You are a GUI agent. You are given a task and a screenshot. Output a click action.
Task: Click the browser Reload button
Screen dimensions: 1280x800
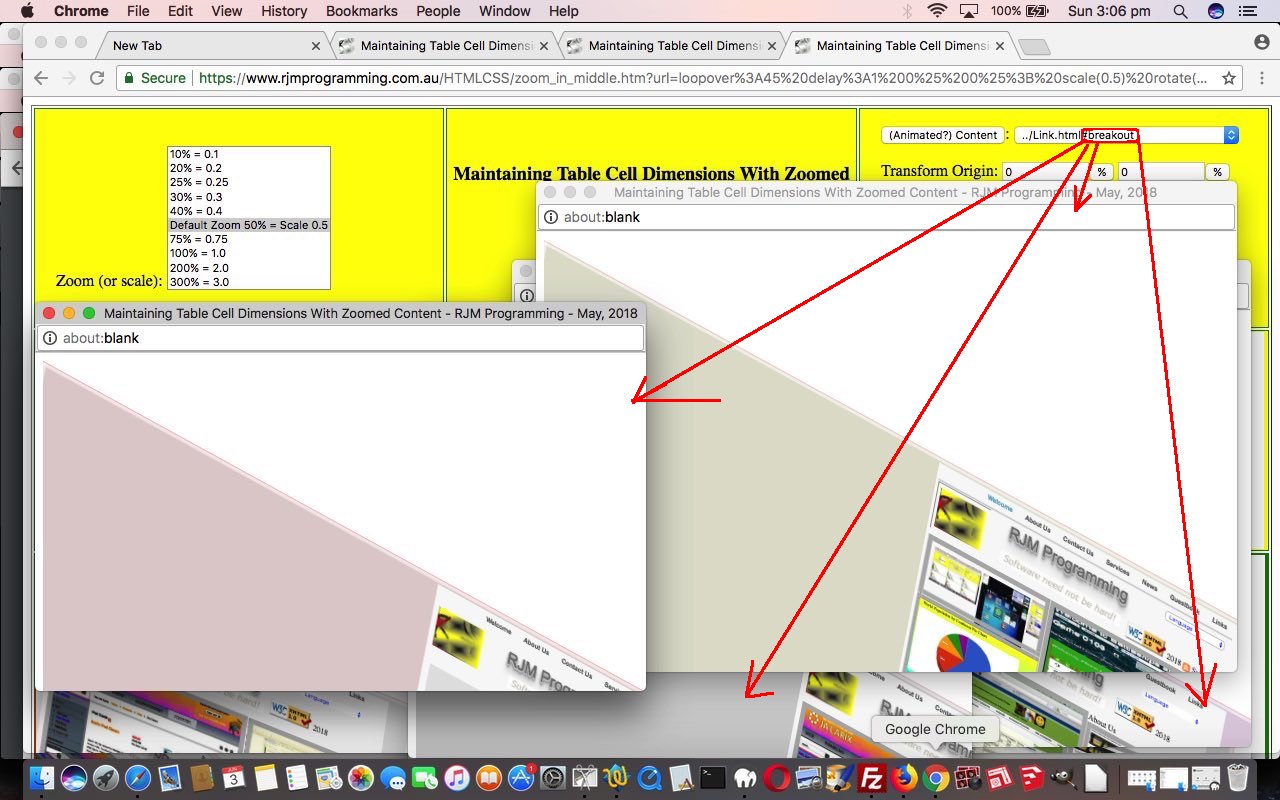click(97, 78)
